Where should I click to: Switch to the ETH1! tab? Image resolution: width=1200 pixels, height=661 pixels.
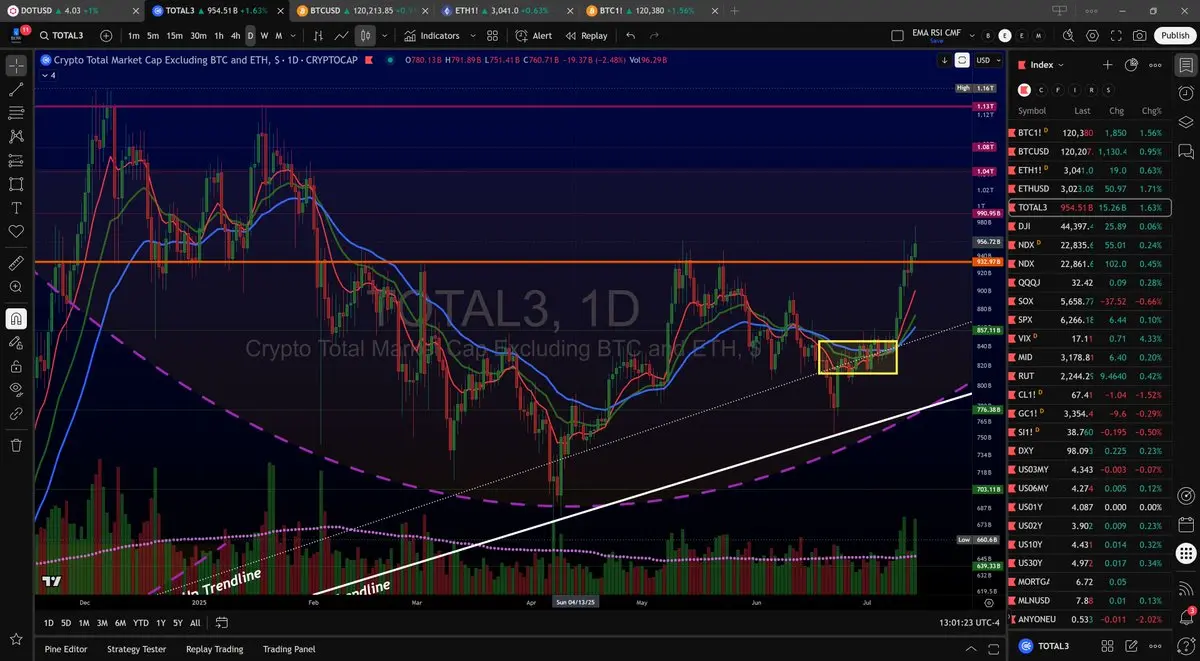(x=505, y=10)
